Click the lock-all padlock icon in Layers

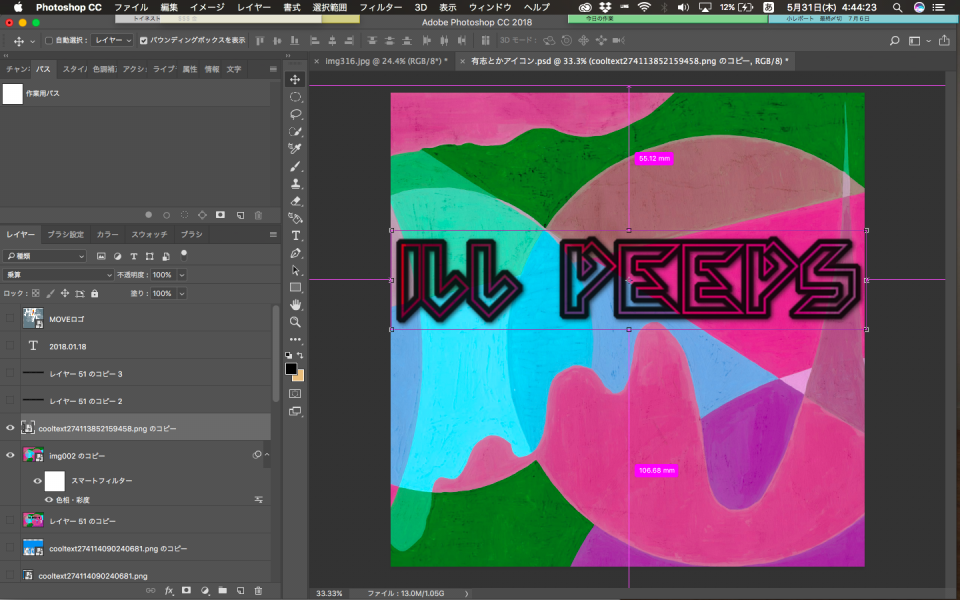coord(95,294)
